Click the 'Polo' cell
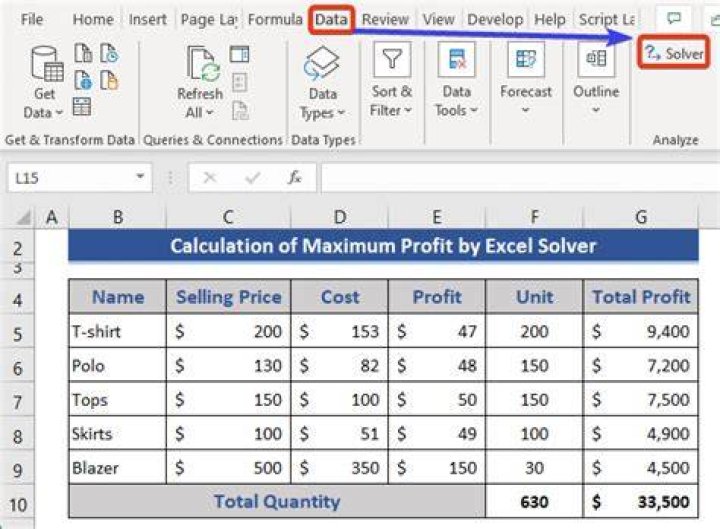The width and height of the screenshot is (720, 529). (118, 365)
